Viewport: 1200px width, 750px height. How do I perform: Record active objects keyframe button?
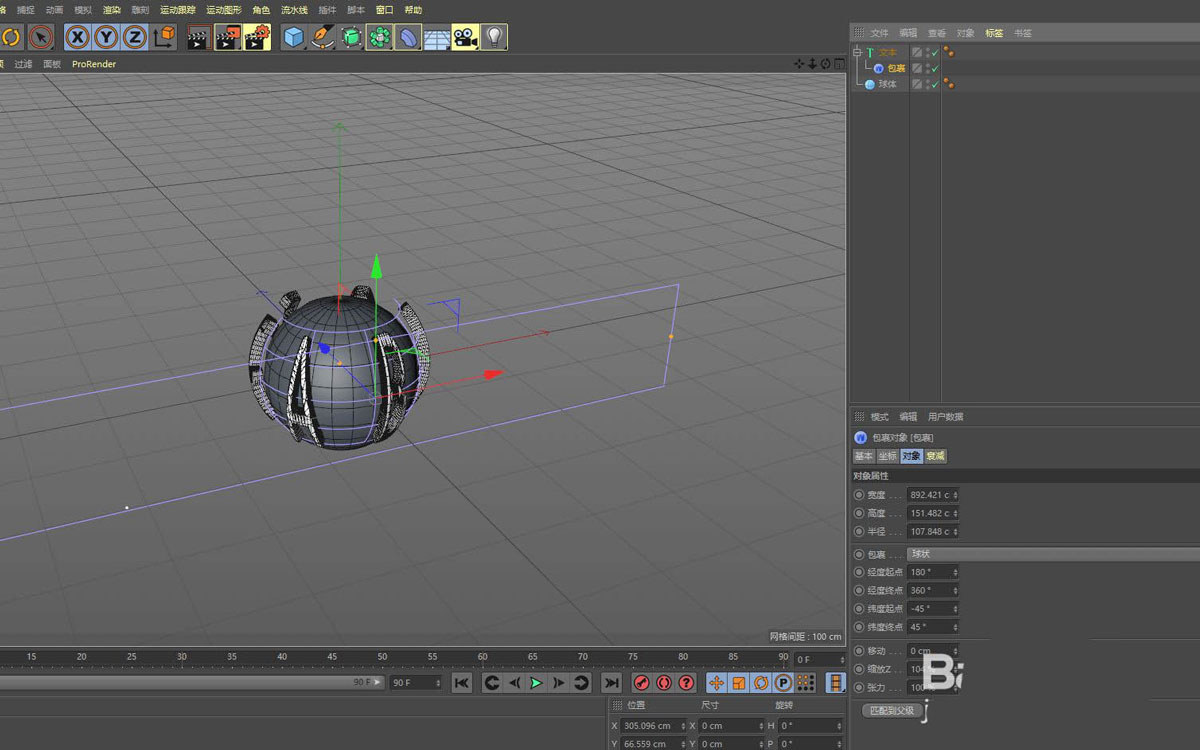pos(641,683)
